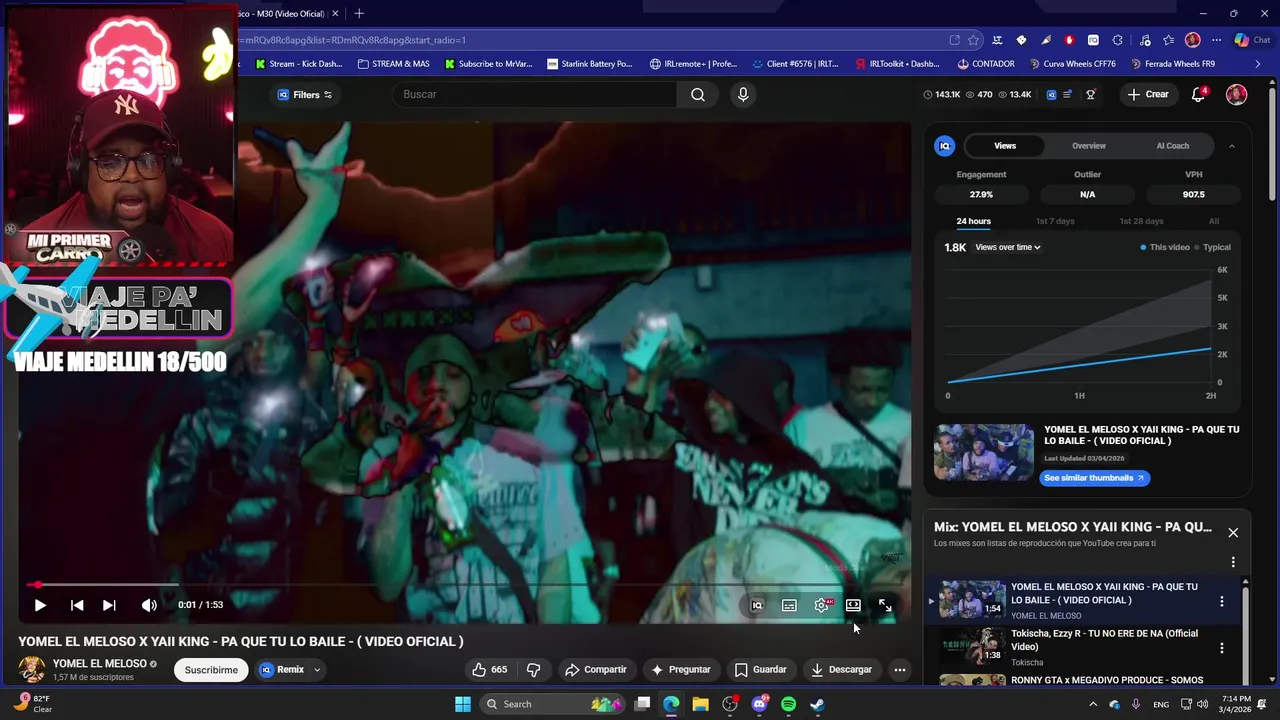Open the Crear menu
The image size is (1280, 720).
(1148, 94)
